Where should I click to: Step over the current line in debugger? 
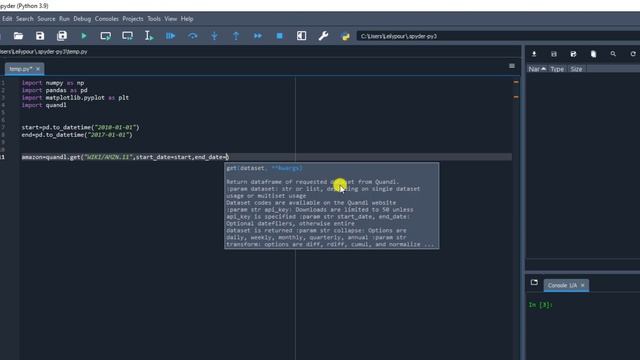pos(193,36)
